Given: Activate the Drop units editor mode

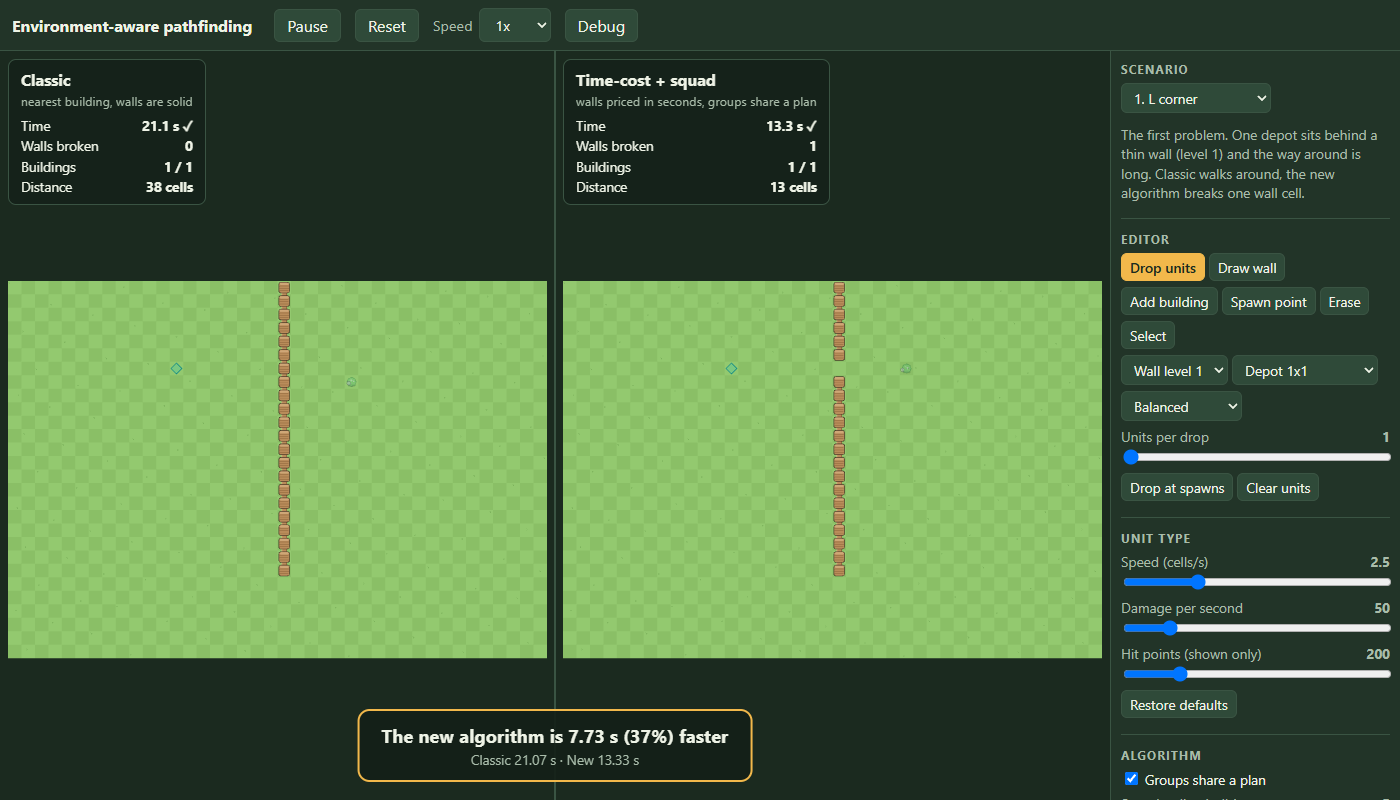Looking at the screenshot, I should pos(1163,268).
